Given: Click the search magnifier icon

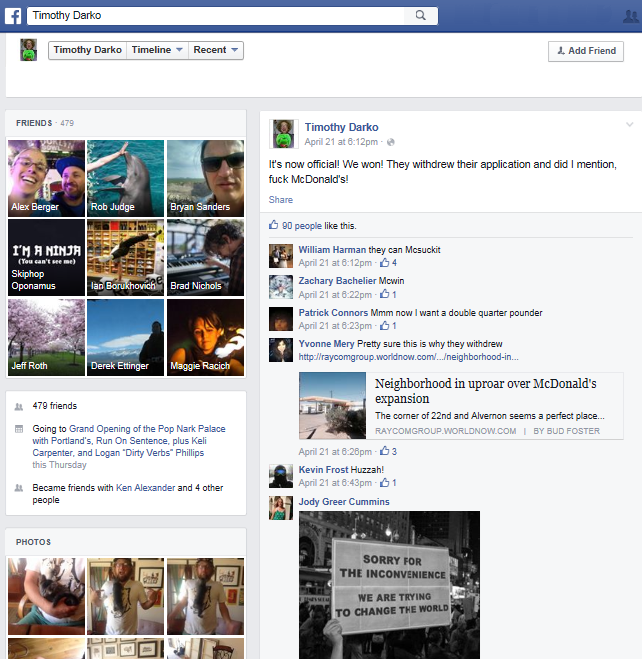Looking at the screenshot, I should pos(421,16).
